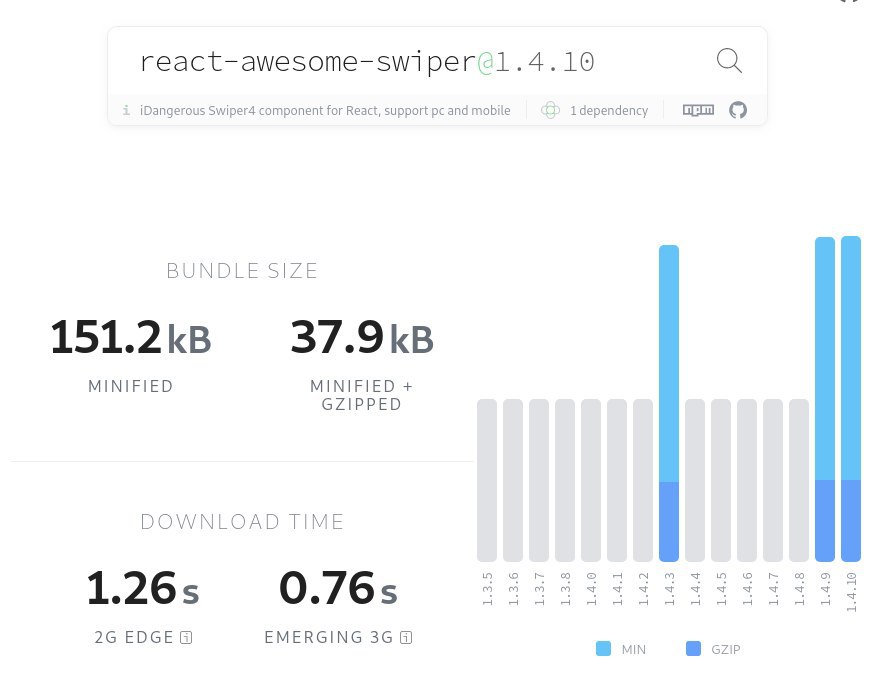Select the version 1.4.5 bar
The height and width of the screenshot is (673, 891).
click(x=721, y=480)
